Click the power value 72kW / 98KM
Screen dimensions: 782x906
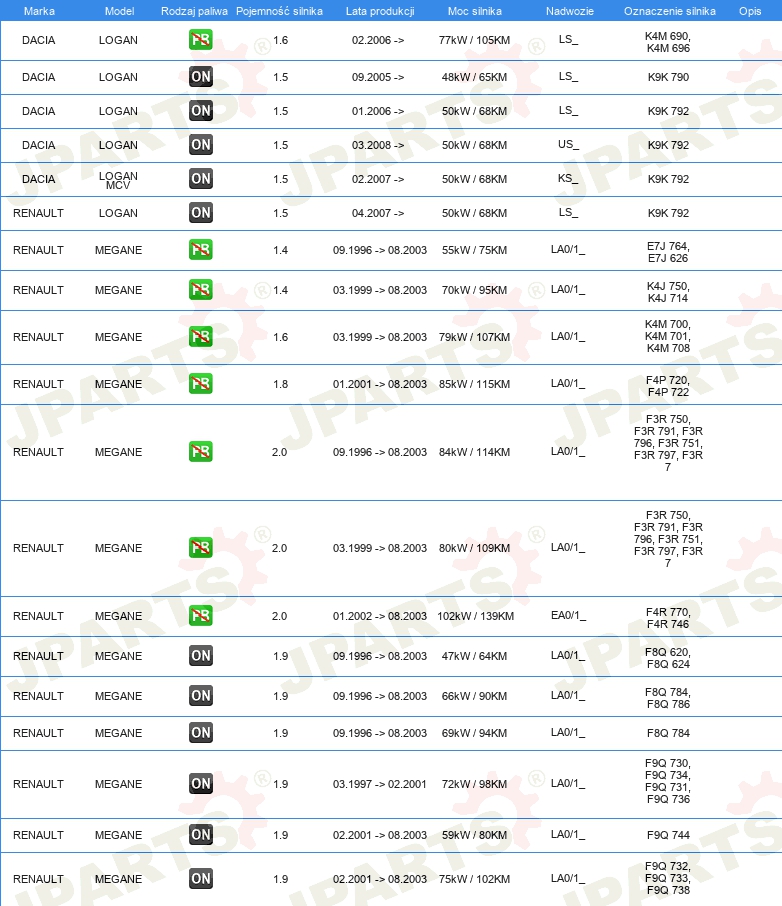pyautogui.click(x=475, y=784)
